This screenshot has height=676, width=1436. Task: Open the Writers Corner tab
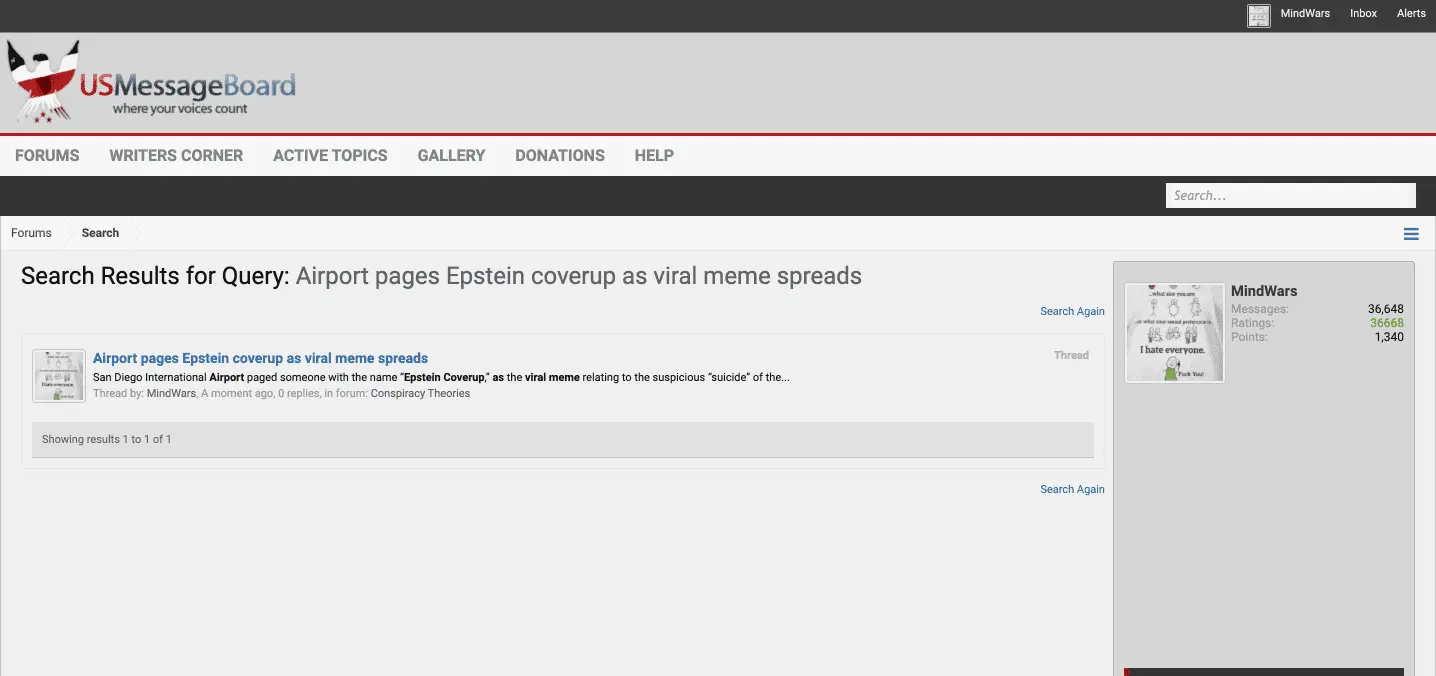pyautogui.click(x=176, y=156)
